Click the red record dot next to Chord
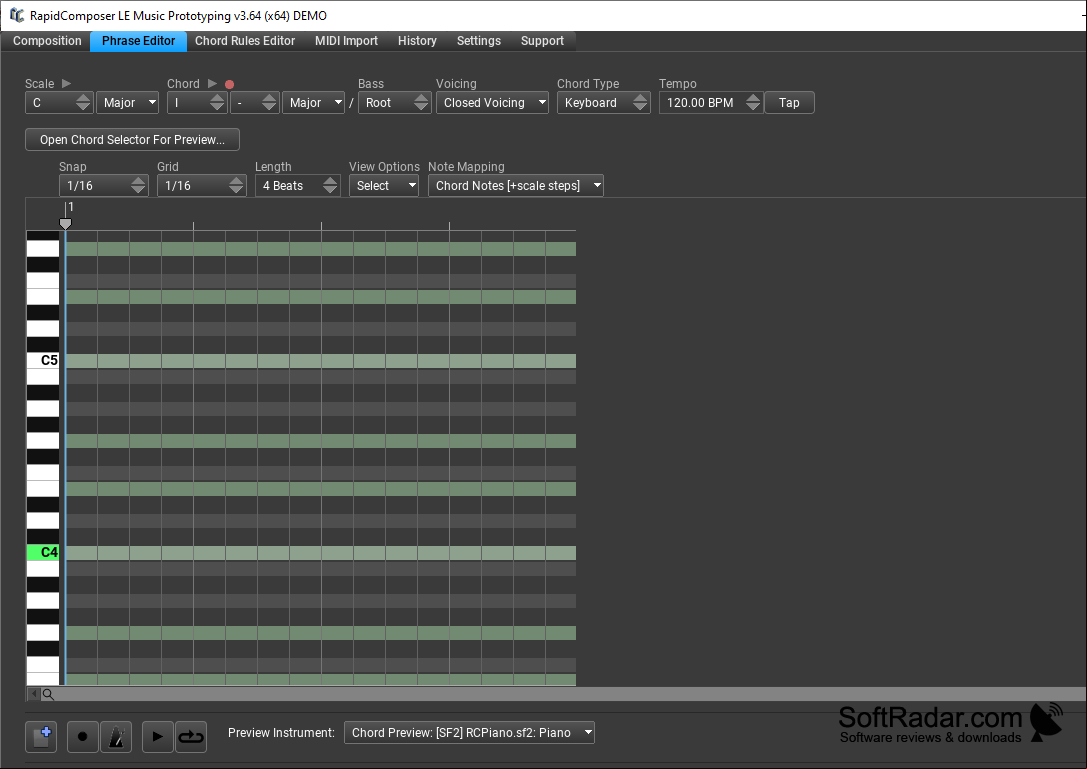 click(x=229, y=84)
